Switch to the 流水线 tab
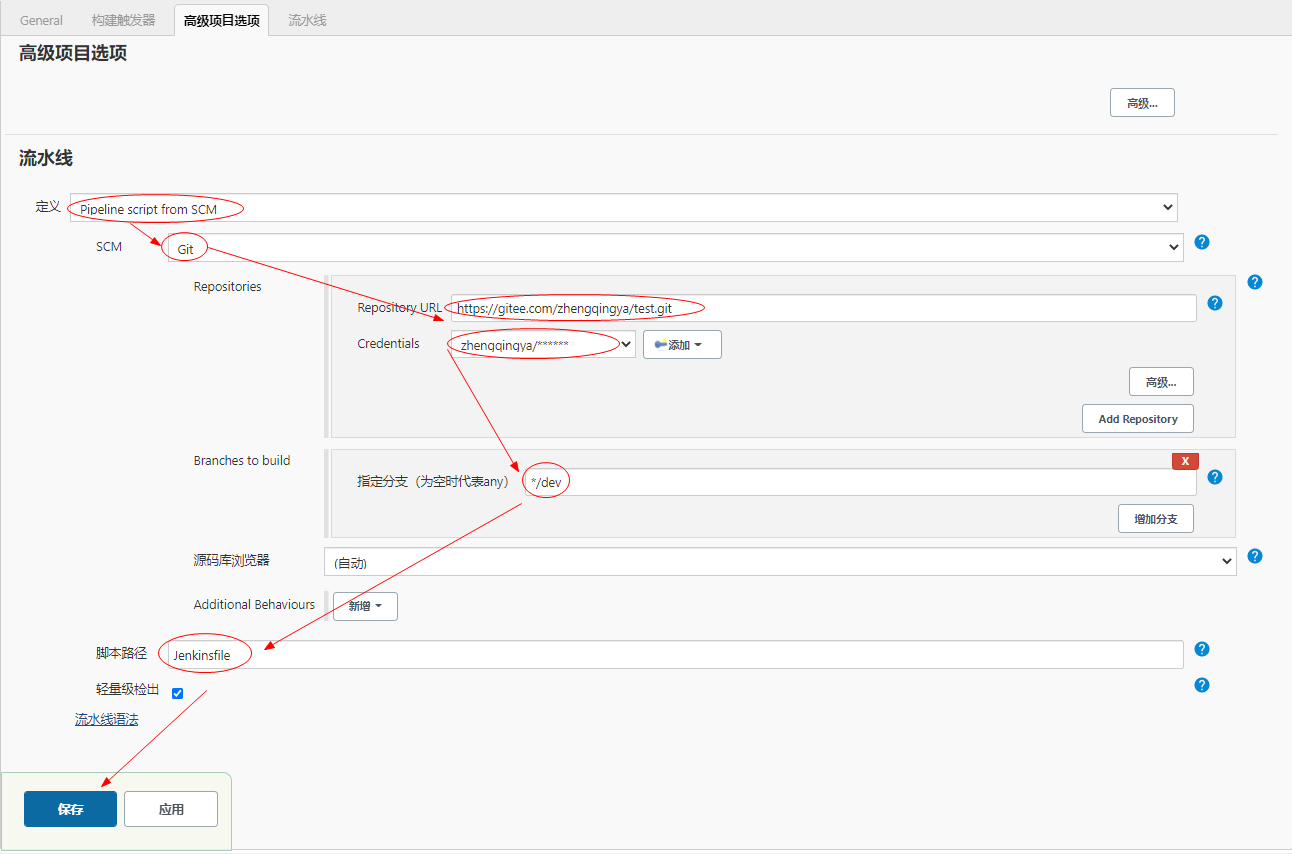Screen dimensions: 1292x854 tap(307, 20)
